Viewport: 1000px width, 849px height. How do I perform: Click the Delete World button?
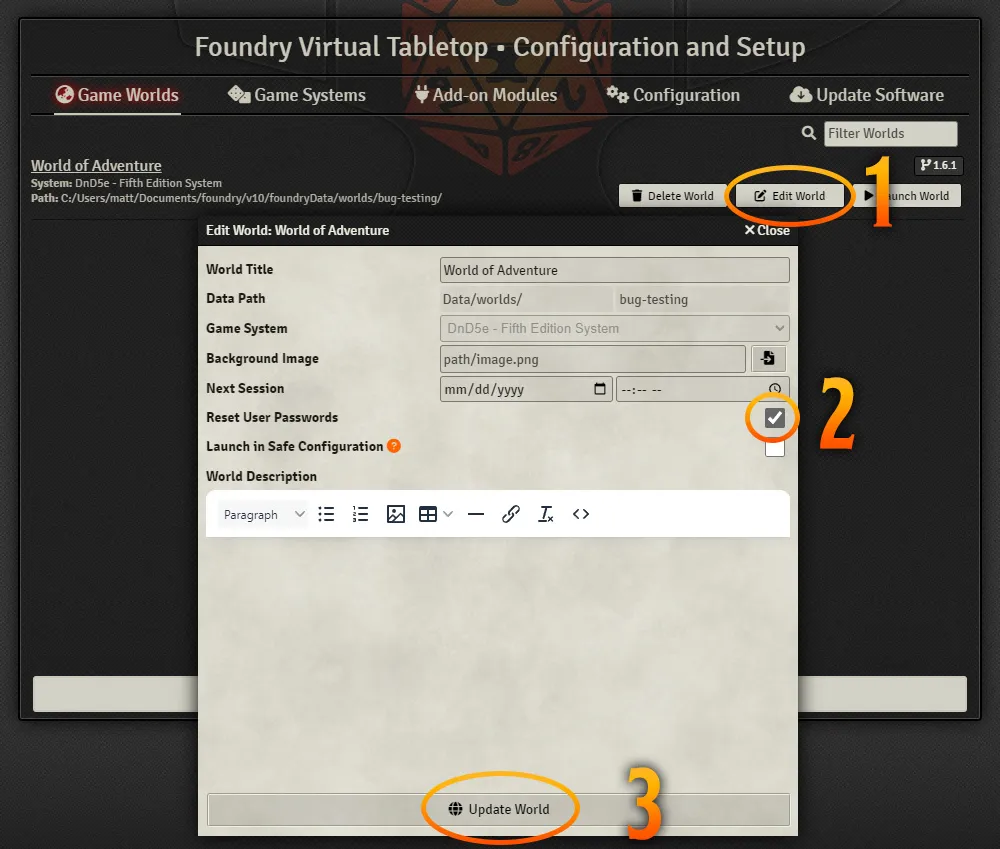(673, 196)
